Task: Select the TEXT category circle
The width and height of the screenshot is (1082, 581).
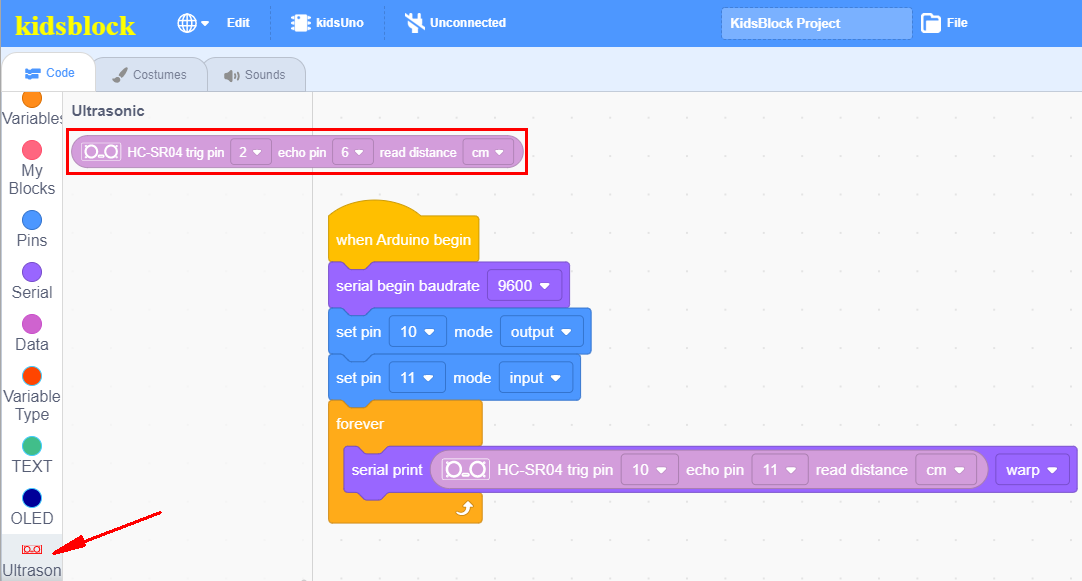Action: pos(32,446)
